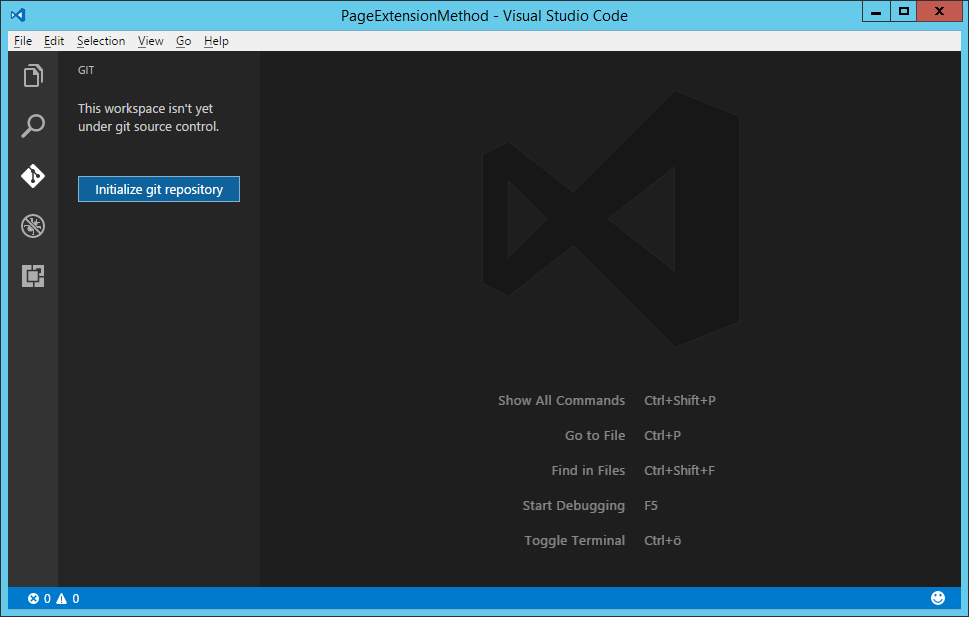Click Initialize git repository button
Viewport: 969px width, 617px height.
point(159,189)
